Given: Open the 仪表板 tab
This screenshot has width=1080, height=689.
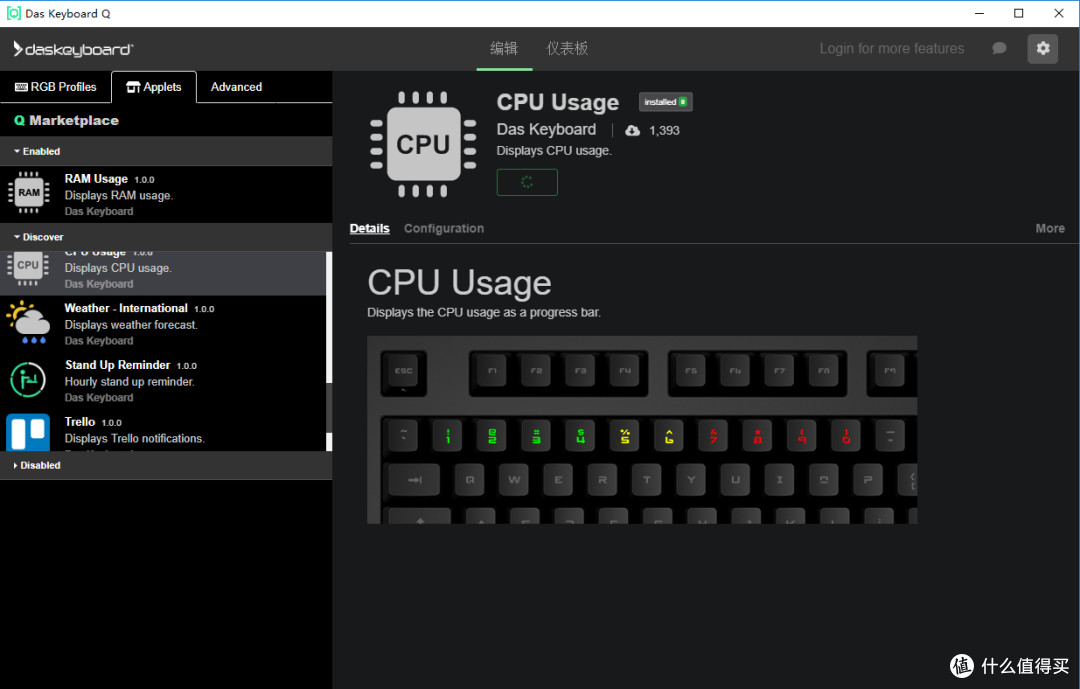Looking at the screenshot, I should (568, 48).
